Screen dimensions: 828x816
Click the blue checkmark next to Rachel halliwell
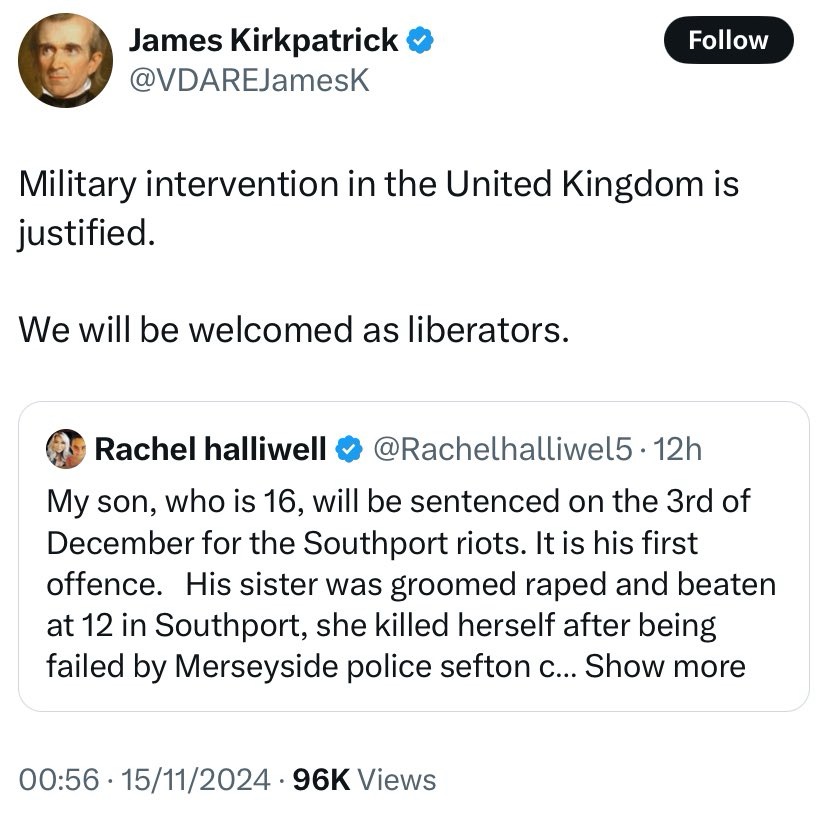pyautogui.click(x=348, y=450)
